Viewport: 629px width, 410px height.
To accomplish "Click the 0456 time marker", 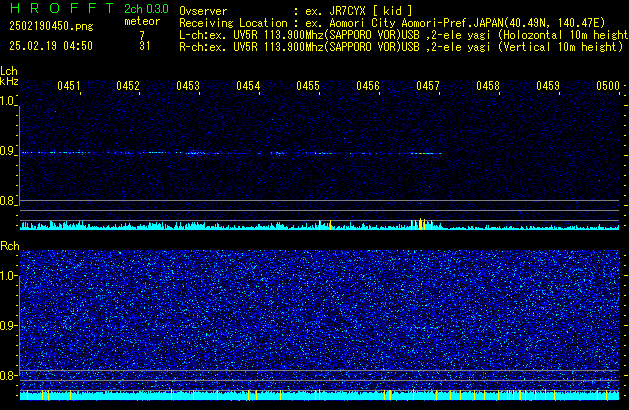I will point(368,86).
